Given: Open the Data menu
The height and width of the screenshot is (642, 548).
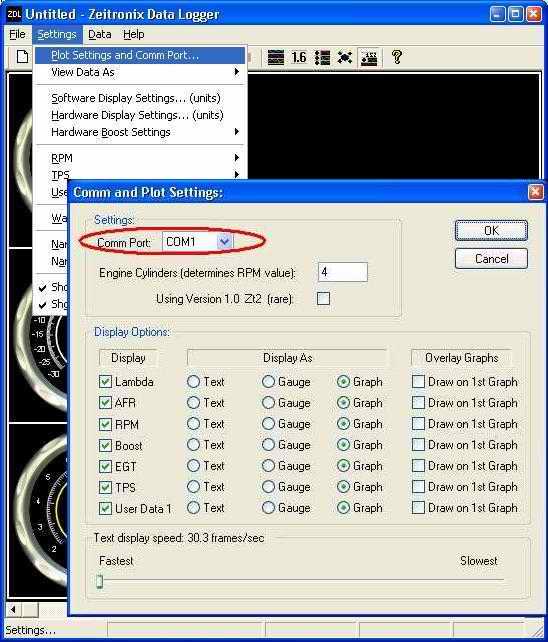Looking at the screenshot, I should coord(100,34).
